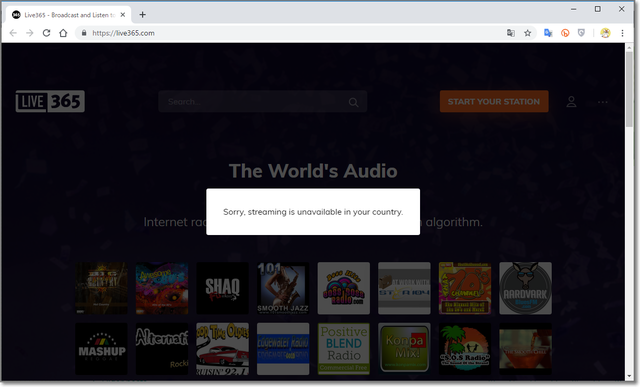The image size is (640, 387).
Task: Click the Live 365 logo
Action: click(50, 101)
